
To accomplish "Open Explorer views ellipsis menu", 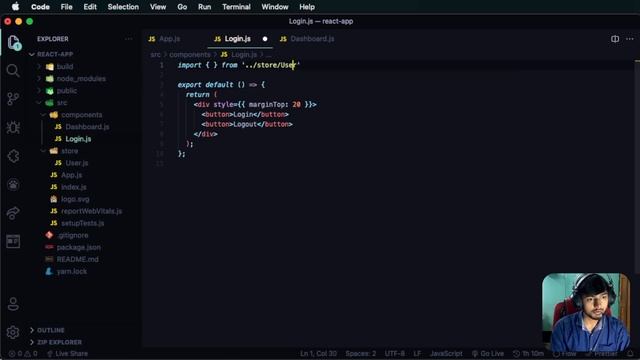I will (129, 39).
